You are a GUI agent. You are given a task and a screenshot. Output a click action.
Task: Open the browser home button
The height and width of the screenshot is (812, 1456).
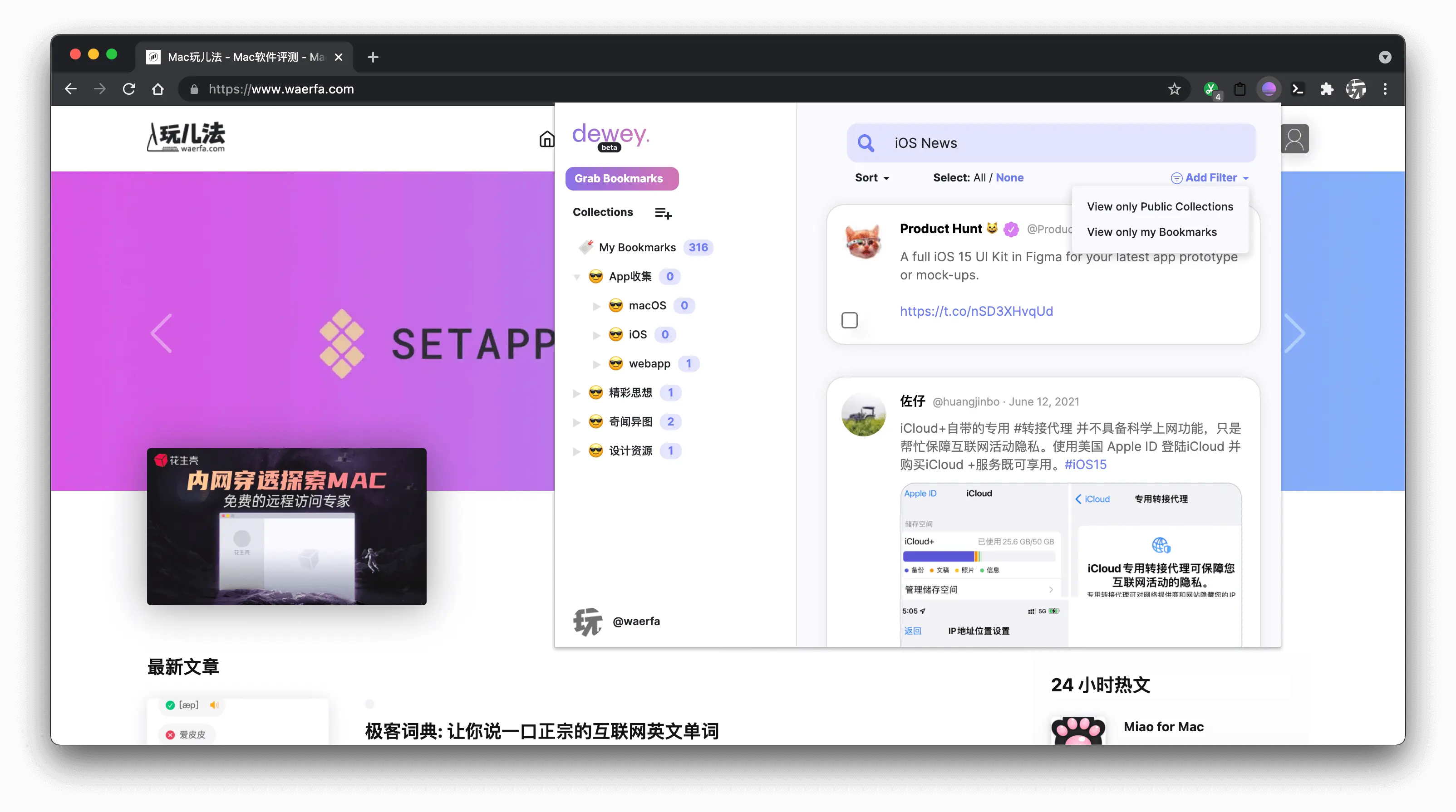click(x=158, y=89)
